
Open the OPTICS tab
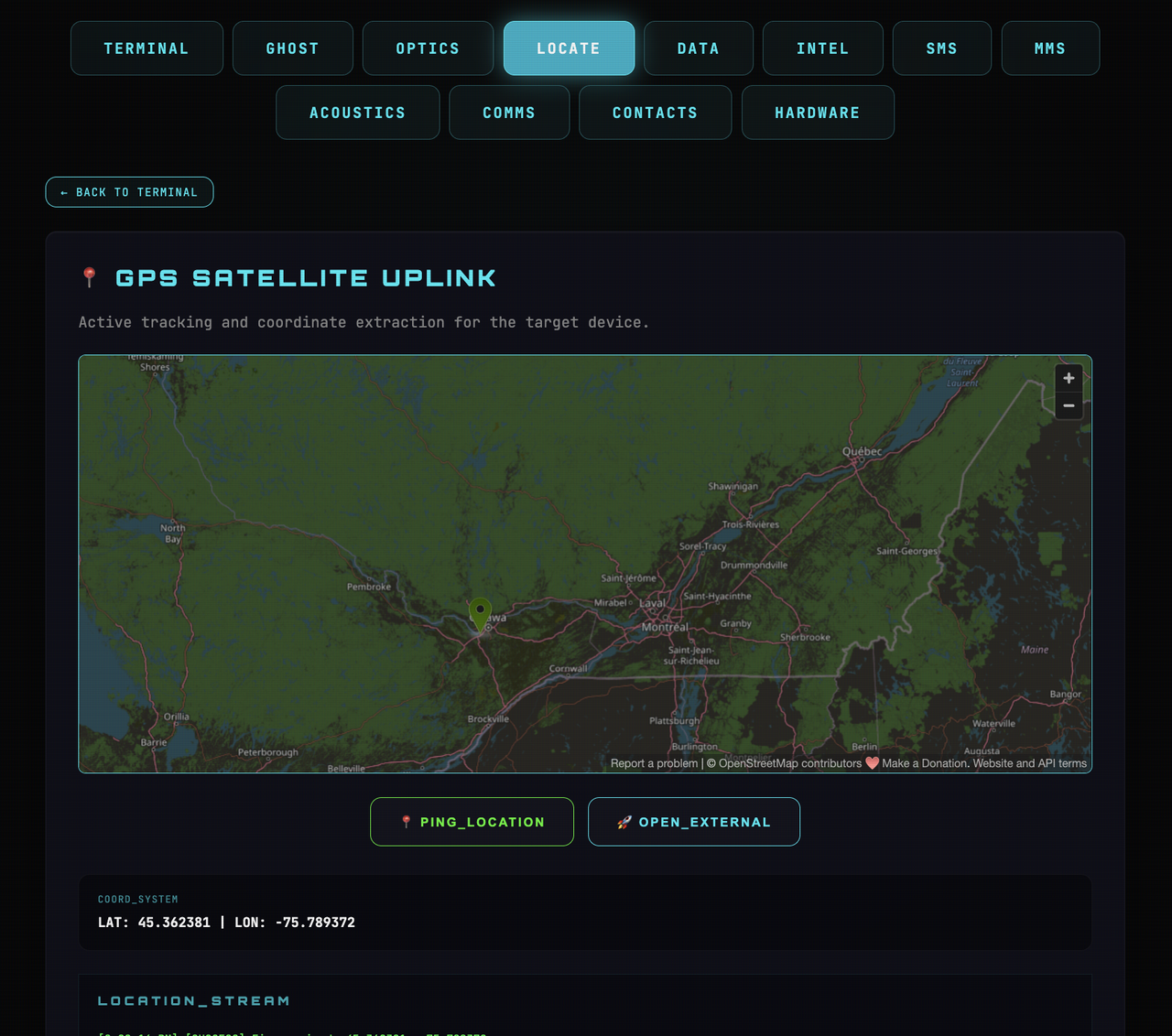428,49
